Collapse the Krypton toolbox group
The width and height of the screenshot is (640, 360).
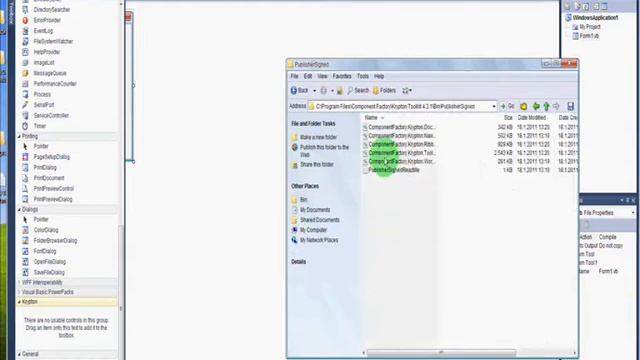19,302
